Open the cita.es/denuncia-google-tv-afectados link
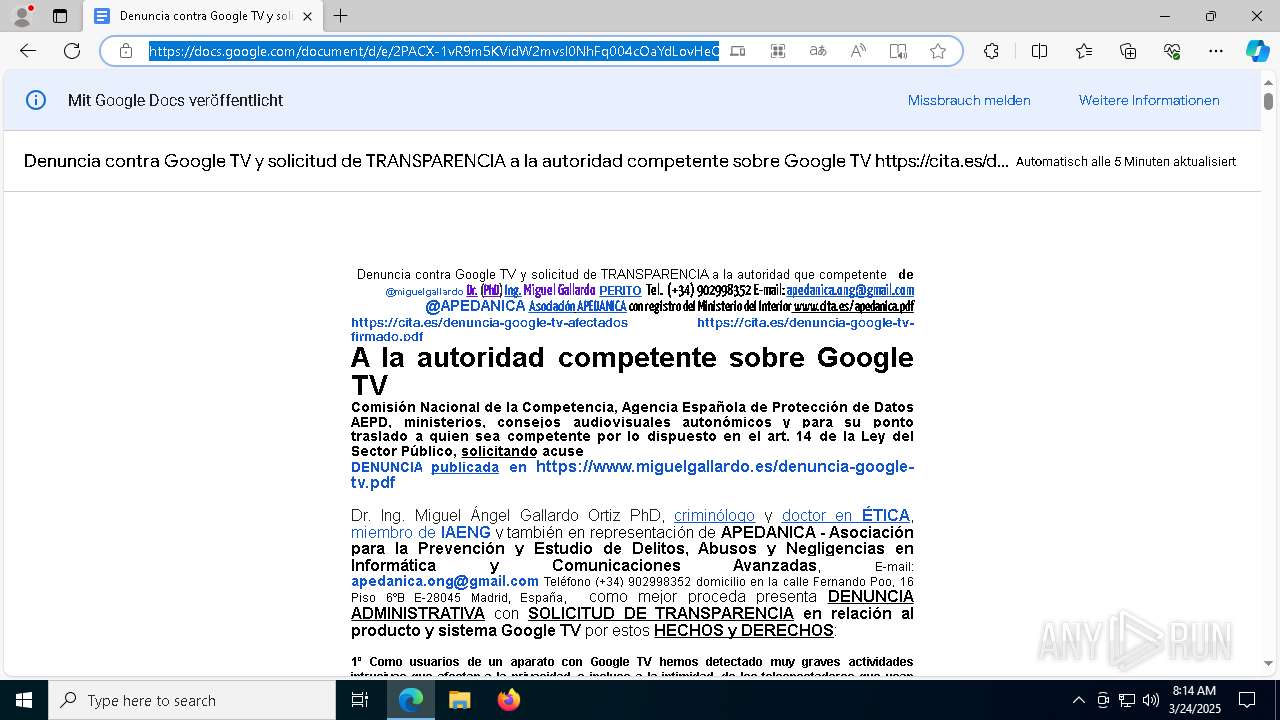This screenshot has width=1280, height=720. click(489, 322)
